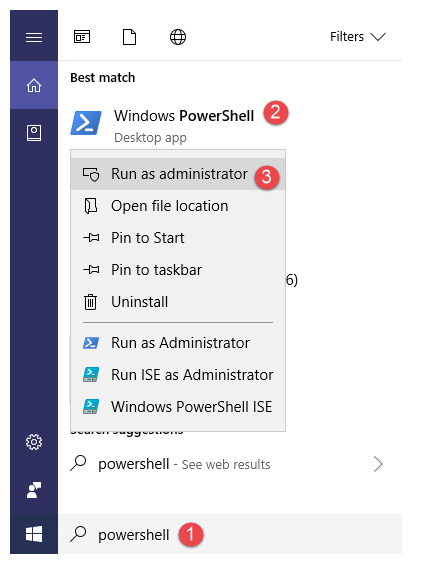Open the Notebook icon in sidebar
The width and height of the screenshot is (429, 565).
pos(34,133)
